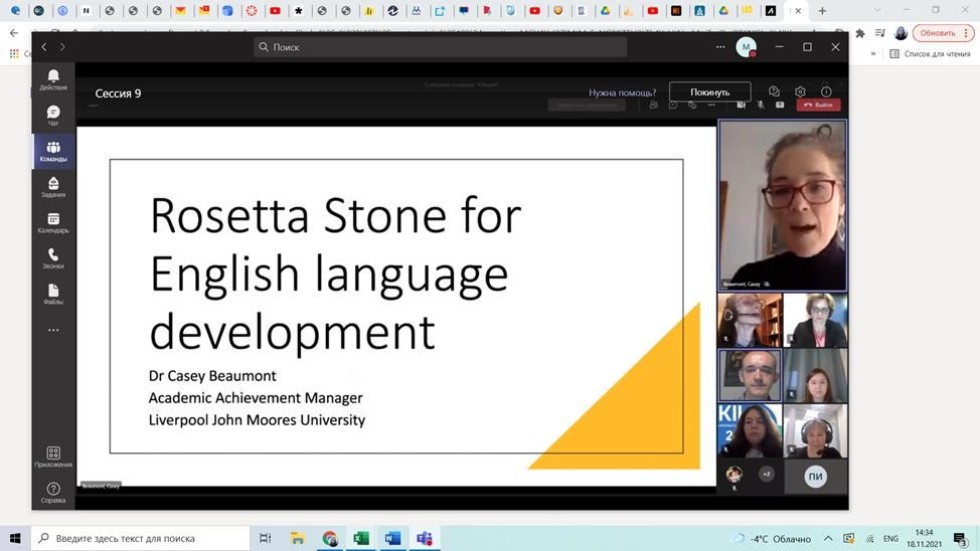Expand more apps ellipsis in Teams sidebar
Viewport: 980px width, 551px height.
(x=53, y=330)
